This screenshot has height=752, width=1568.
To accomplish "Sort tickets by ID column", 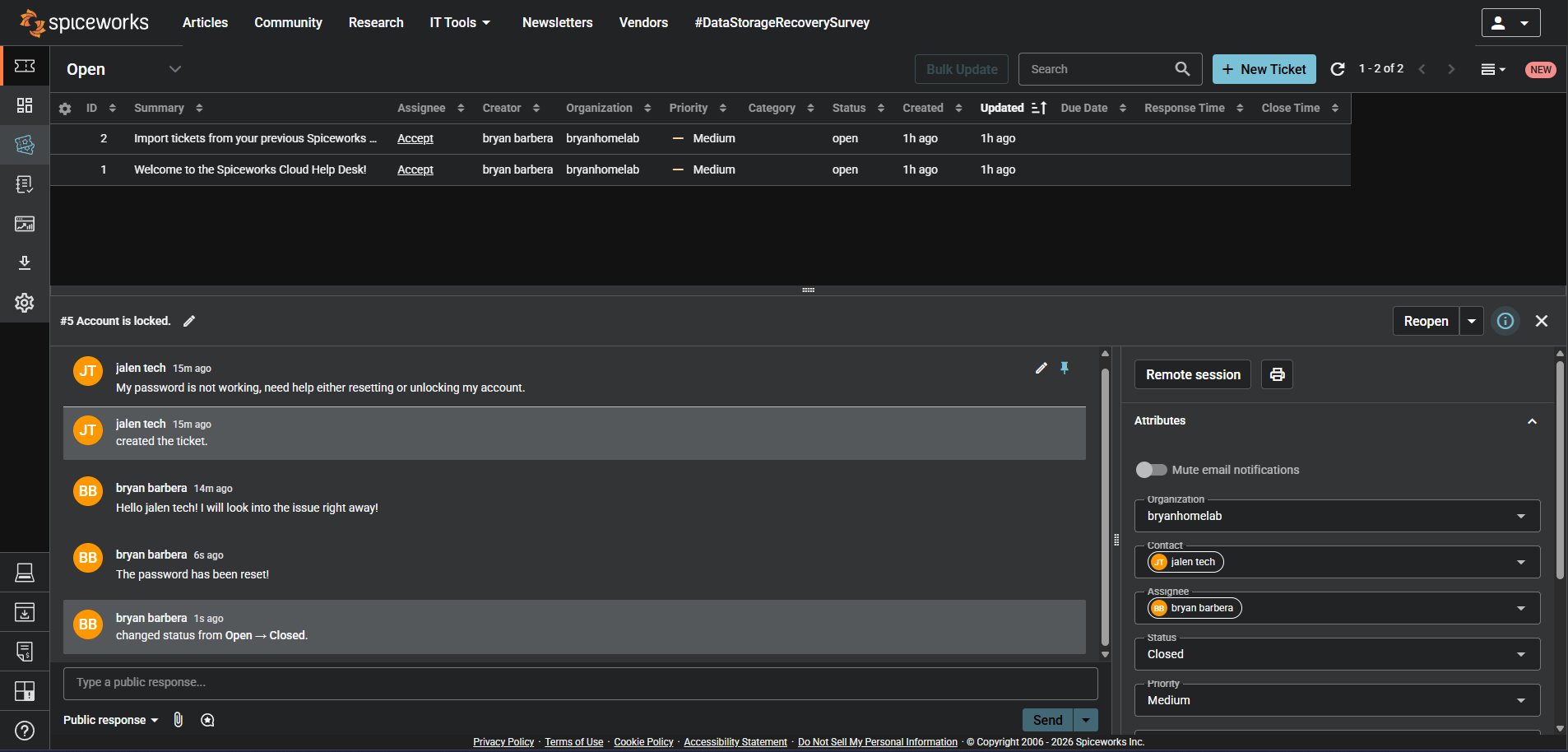I will [100, 109].
